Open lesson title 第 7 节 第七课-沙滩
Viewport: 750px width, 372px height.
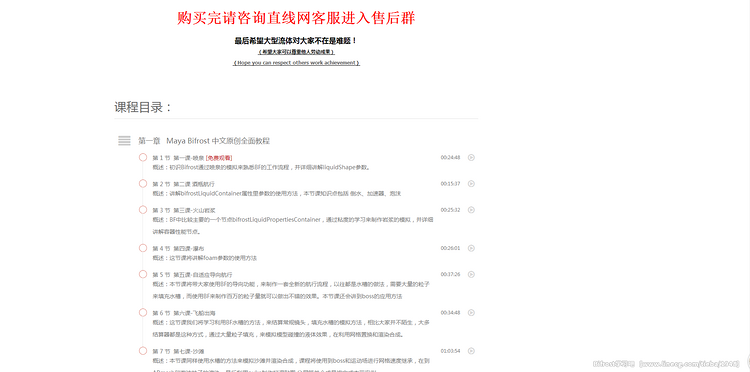pos(178,351)
